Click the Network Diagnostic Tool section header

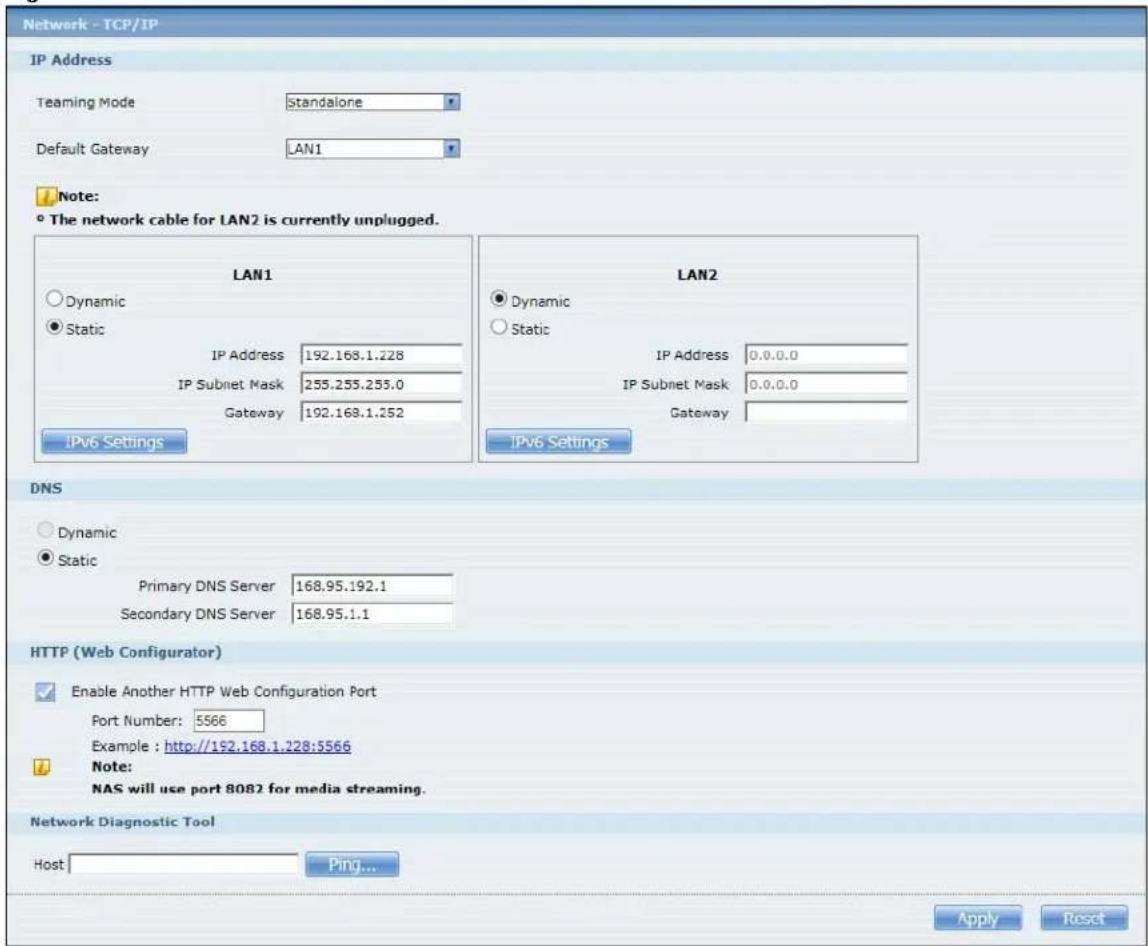122,822
